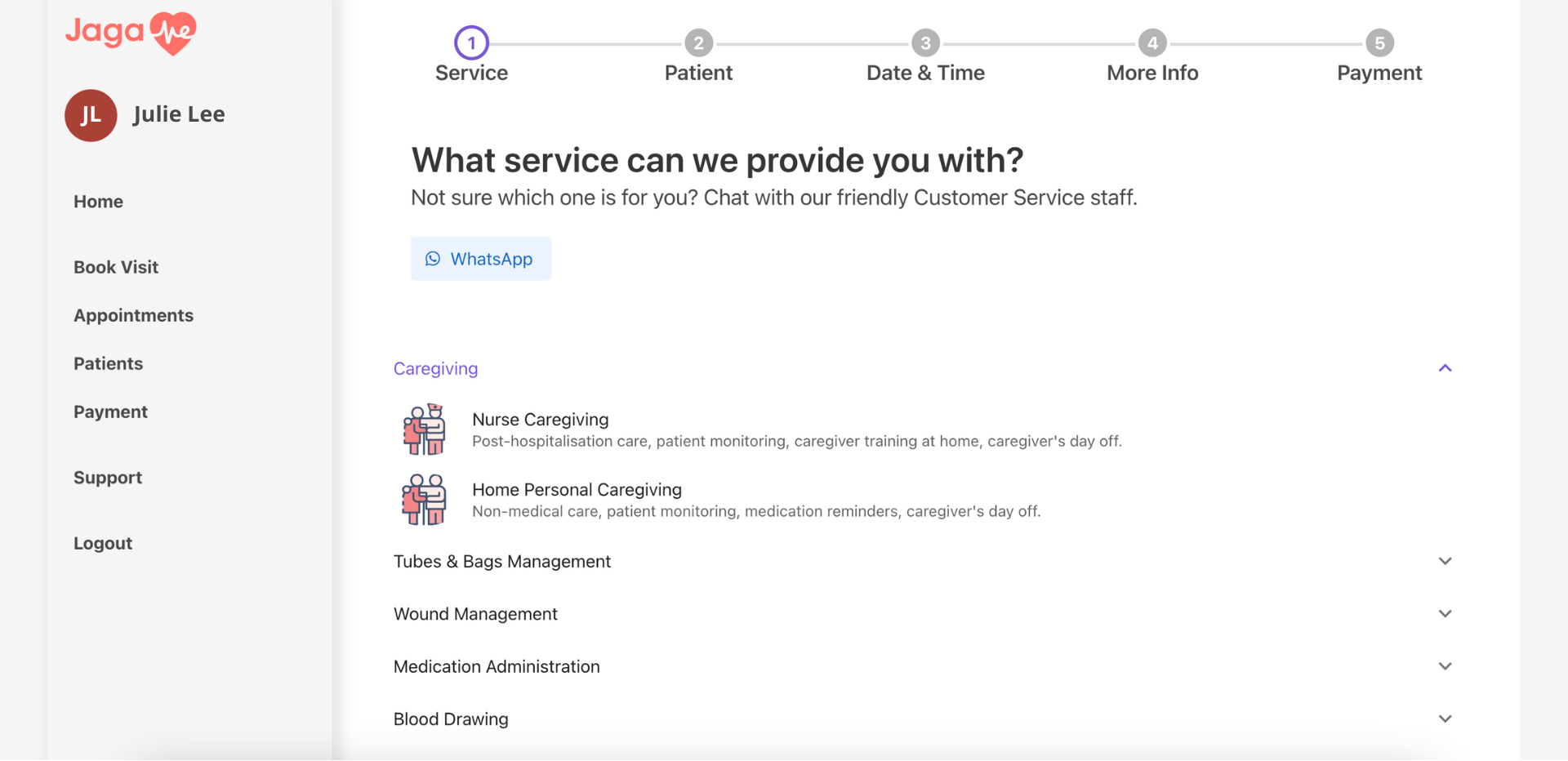Select the Nurse Caregiving illustration icon
This screenshot has height=761, width=1568.
(x=424, y=429)
